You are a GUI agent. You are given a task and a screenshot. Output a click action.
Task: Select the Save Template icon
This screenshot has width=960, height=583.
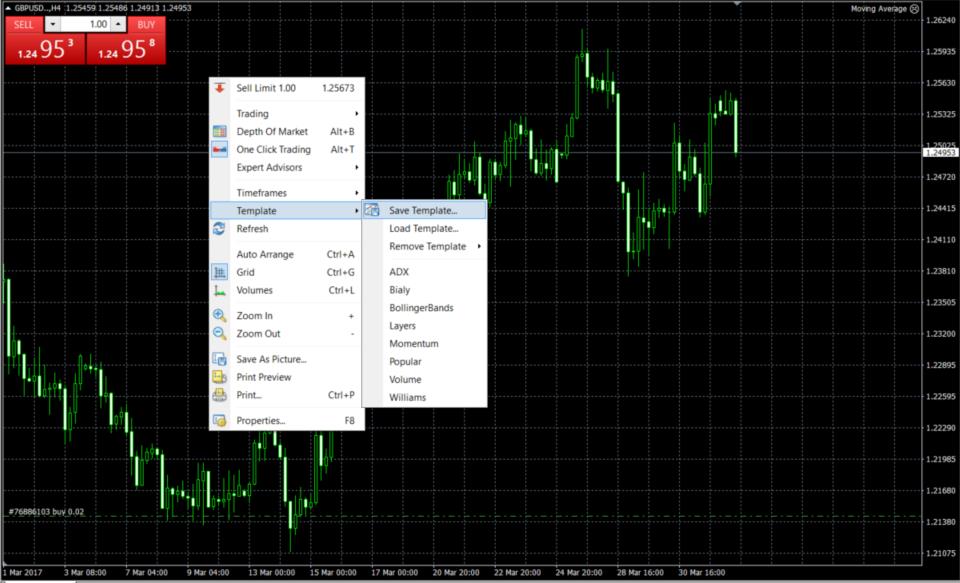(x=373, y=210)
